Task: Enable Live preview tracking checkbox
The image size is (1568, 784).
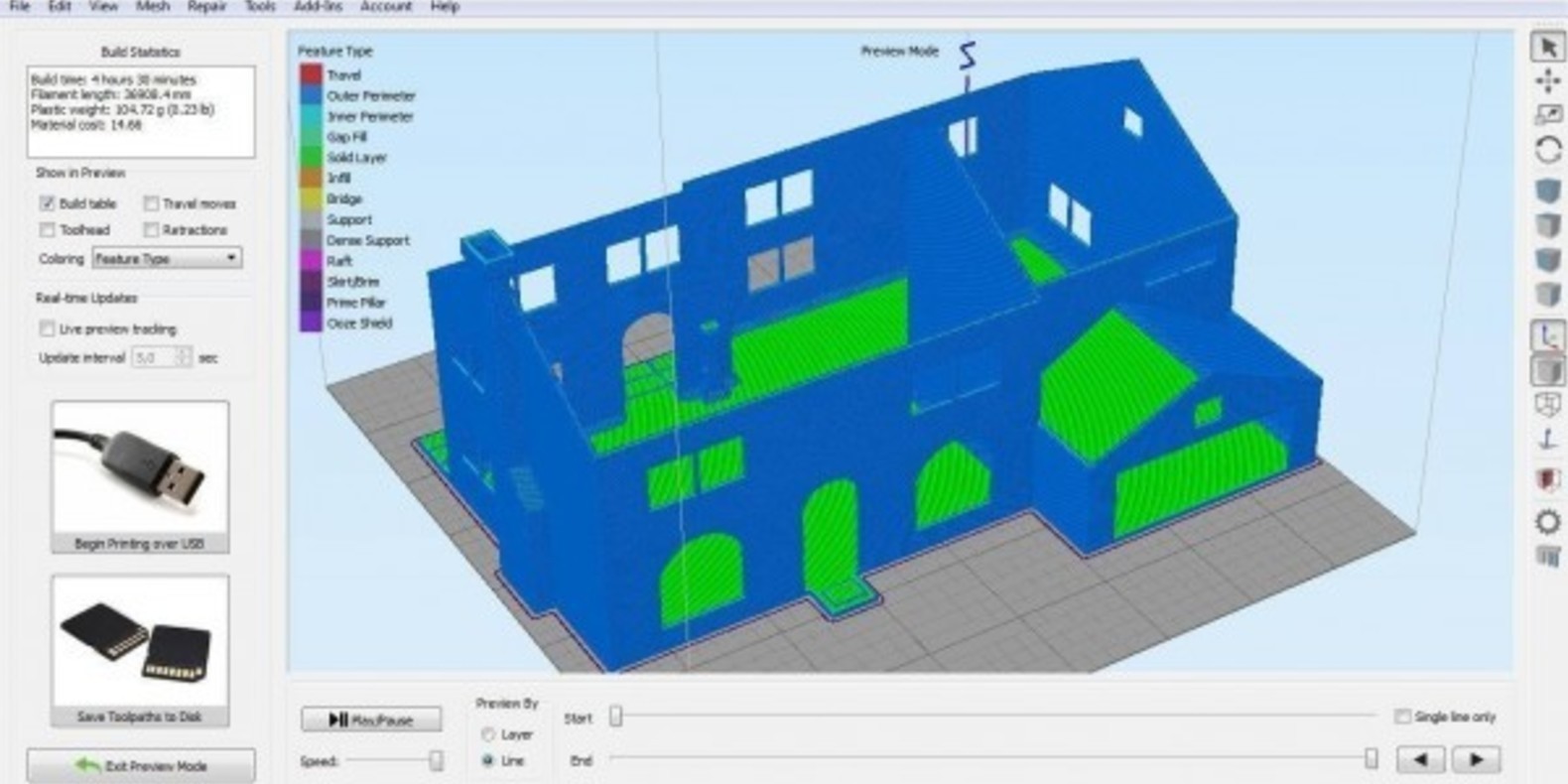Action: click(x=47, y=328)
